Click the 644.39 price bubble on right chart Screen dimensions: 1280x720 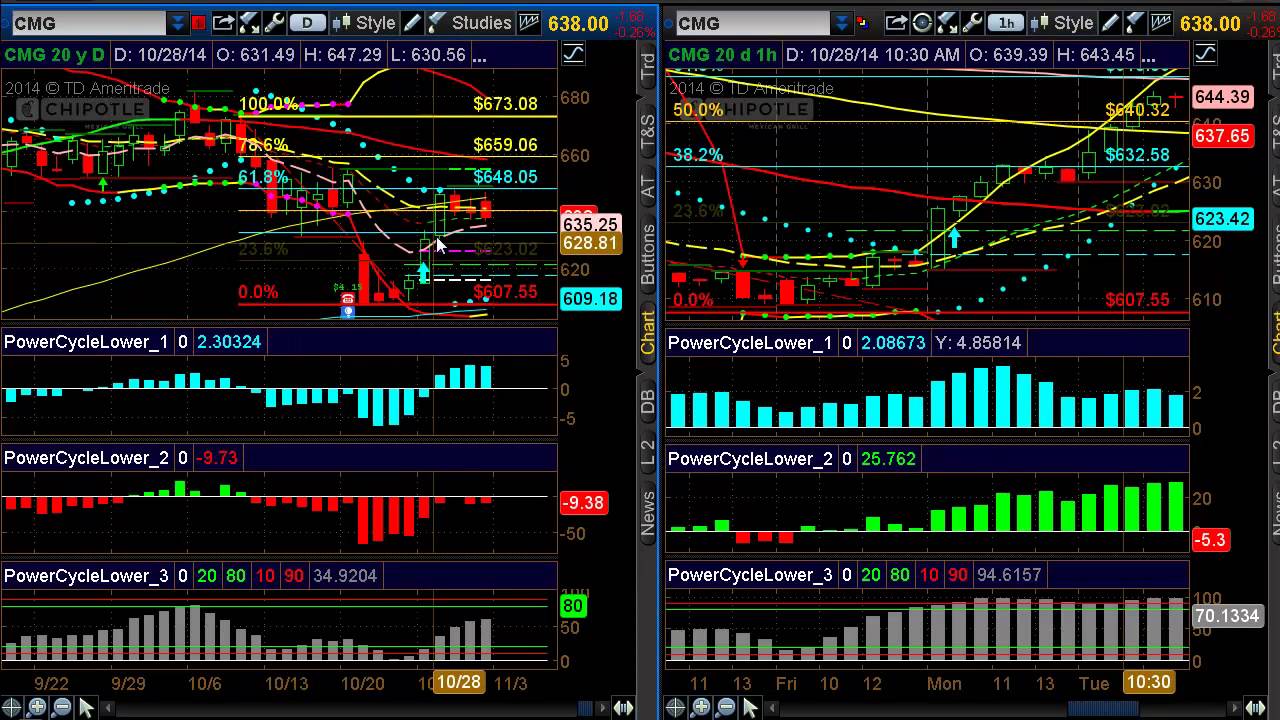(x=1222, y=97)
